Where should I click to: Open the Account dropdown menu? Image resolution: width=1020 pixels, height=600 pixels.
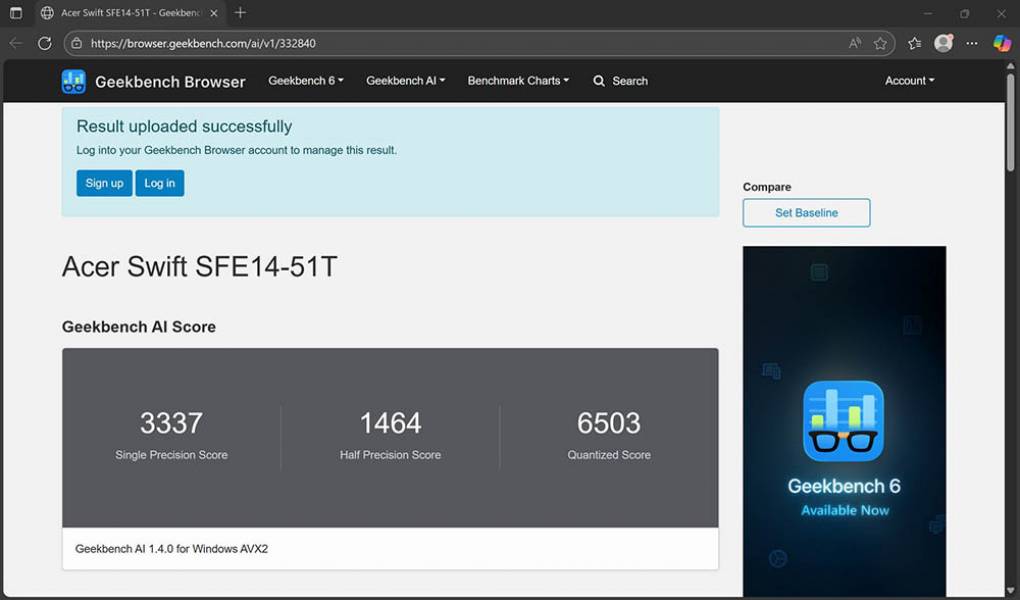click(909, 81)
